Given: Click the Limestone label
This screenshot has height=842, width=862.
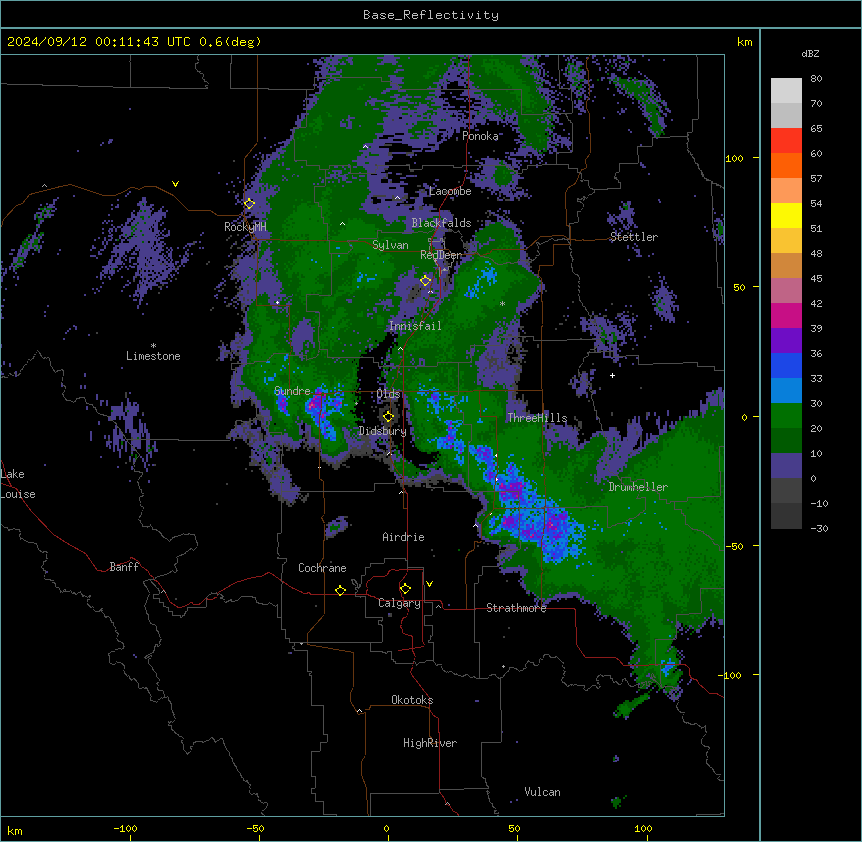Looking at the screenshot, I should point(153,356).
